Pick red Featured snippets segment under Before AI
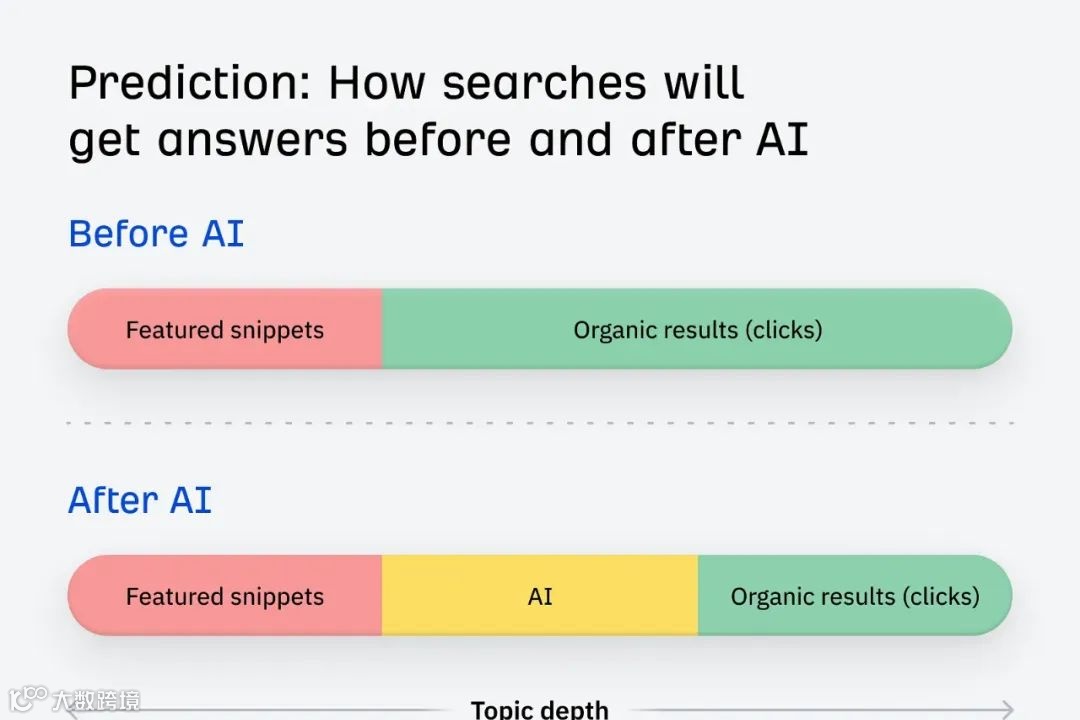Screen dimensions: 1080x720 225,330
